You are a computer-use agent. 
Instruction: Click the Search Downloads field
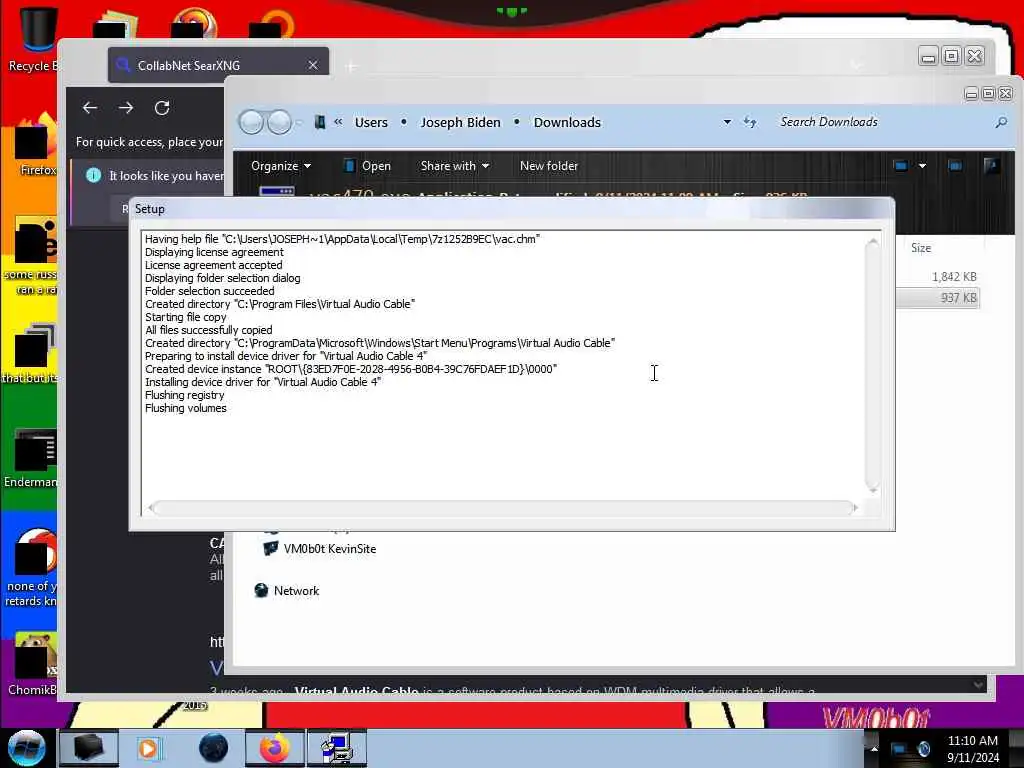pos(882,122)
